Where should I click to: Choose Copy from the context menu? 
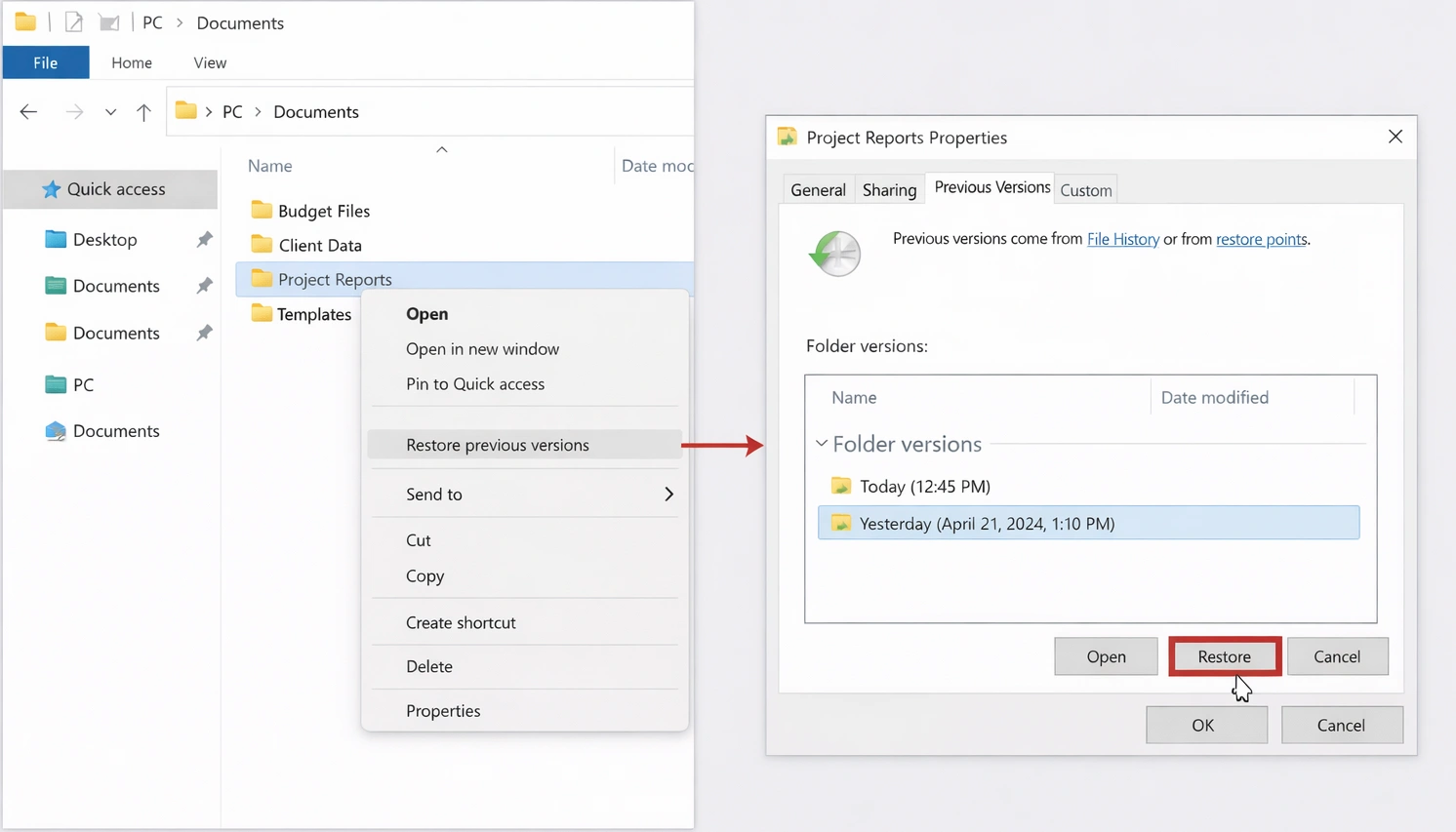click(x=425, y=576)
